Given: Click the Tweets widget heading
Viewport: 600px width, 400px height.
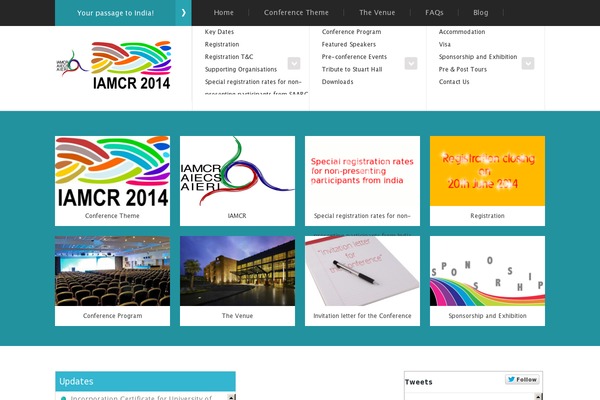Looking at the screenshot, I should tap(419, 382).
